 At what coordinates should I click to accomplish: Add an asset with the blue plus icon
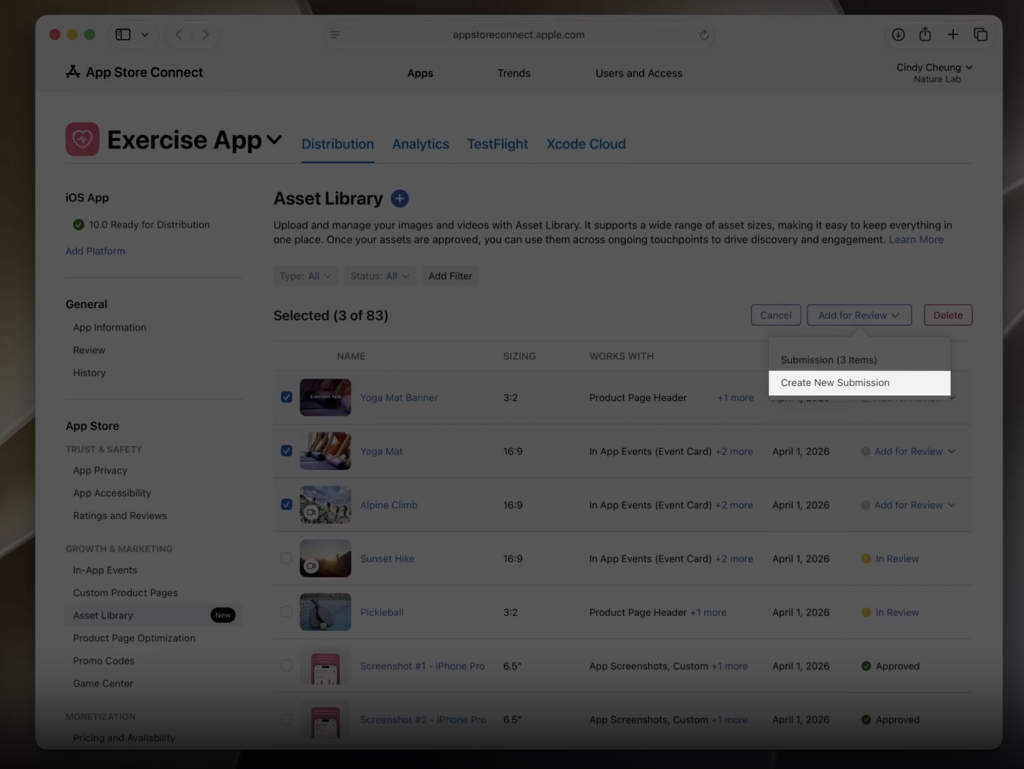tap(400, 198)
